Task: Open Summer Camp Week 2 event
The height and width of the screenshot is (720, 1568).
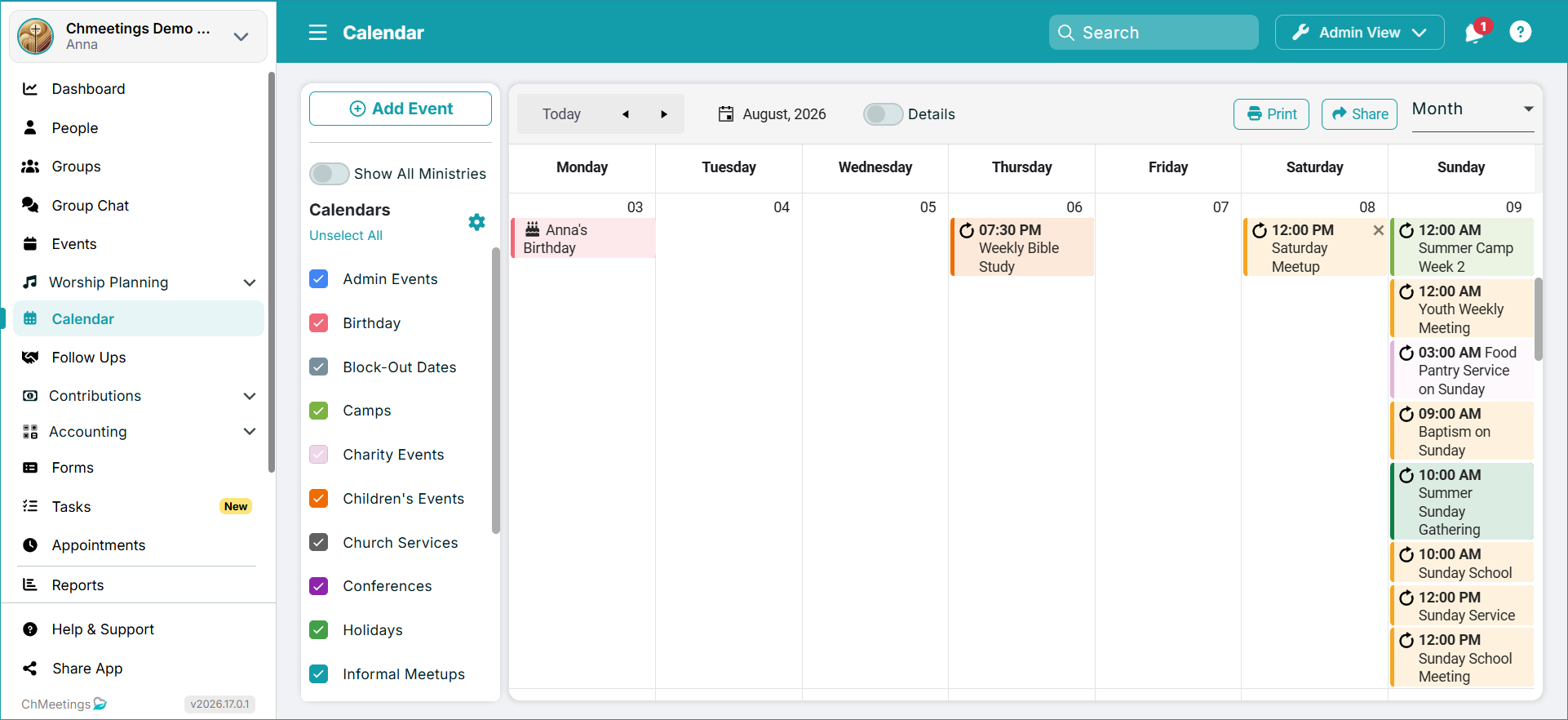Action: click(1462, 247)
